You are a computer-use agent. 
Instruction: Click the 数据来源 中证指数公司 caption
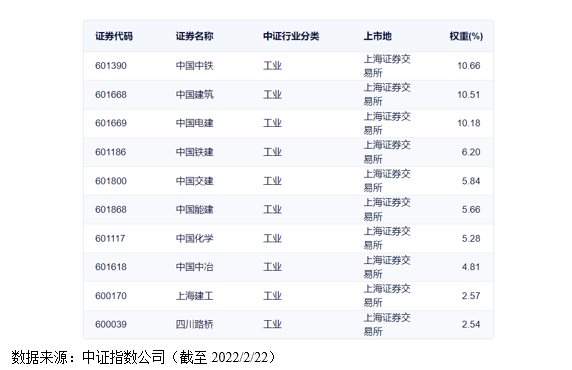pos(143,357)
